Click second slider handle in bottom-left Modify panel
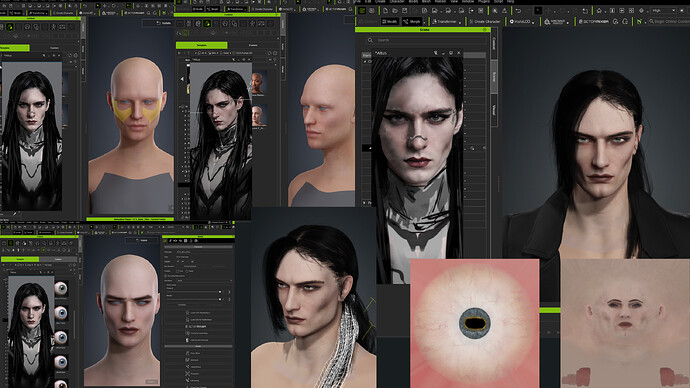690x388 pixels. [x=220, y=299]
